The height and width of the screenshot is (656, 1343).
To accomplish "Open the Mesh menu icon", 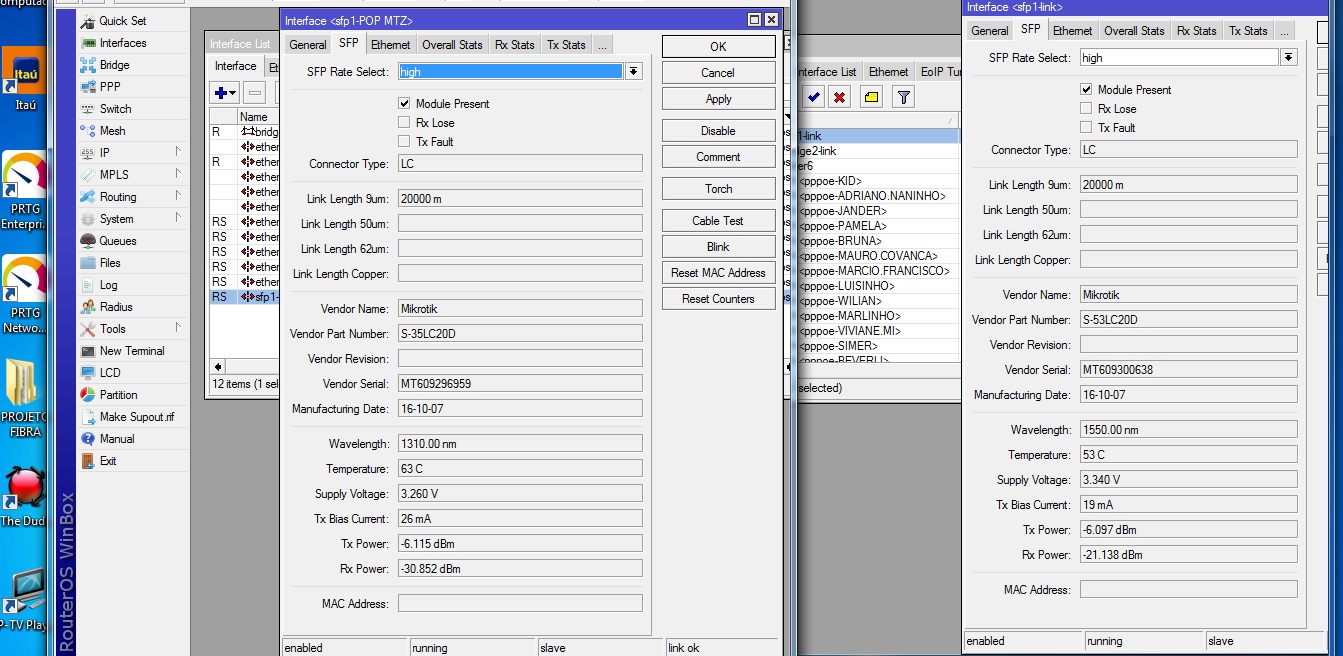I will tap(88, 131).
